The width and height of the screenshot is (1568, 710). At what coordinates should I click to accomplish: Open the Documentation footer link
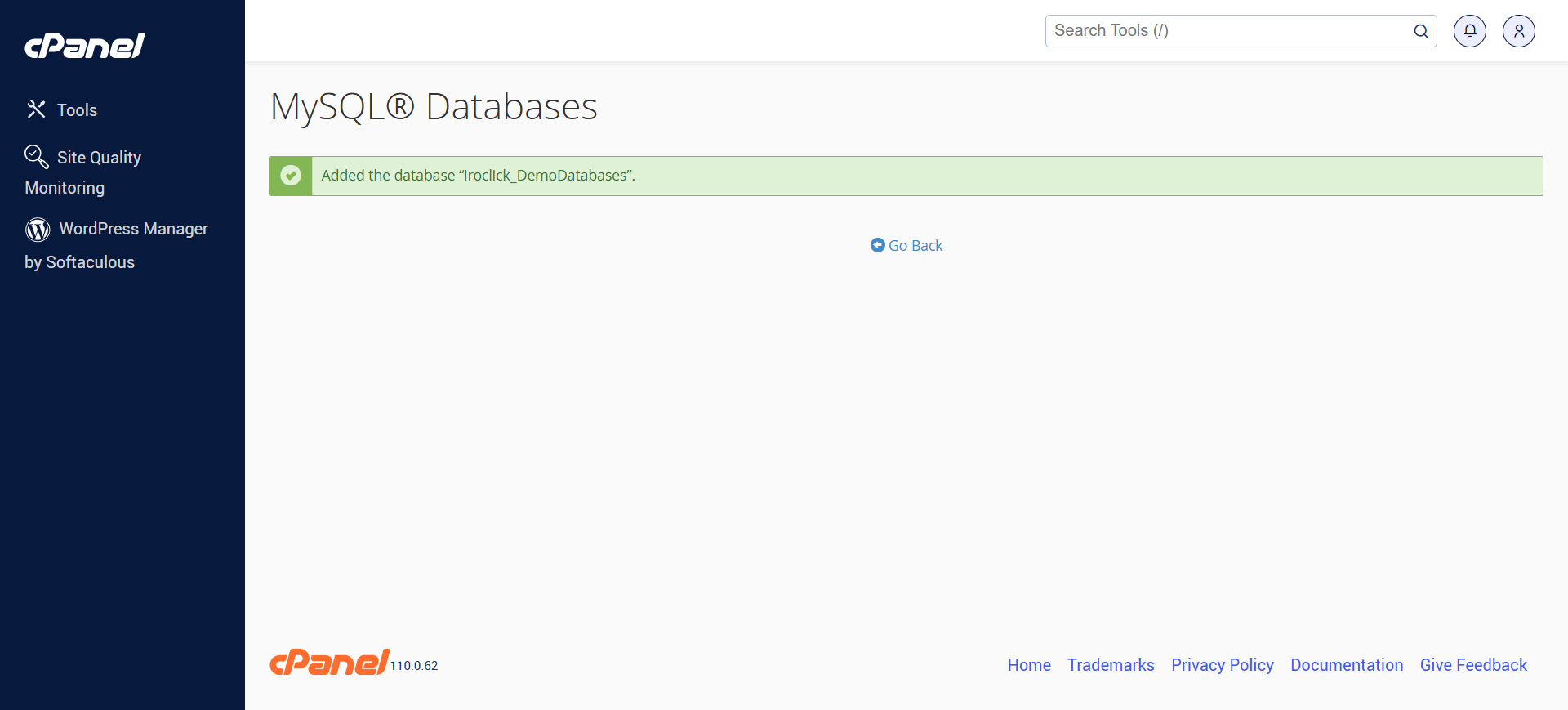click(x=1346, y=665)
